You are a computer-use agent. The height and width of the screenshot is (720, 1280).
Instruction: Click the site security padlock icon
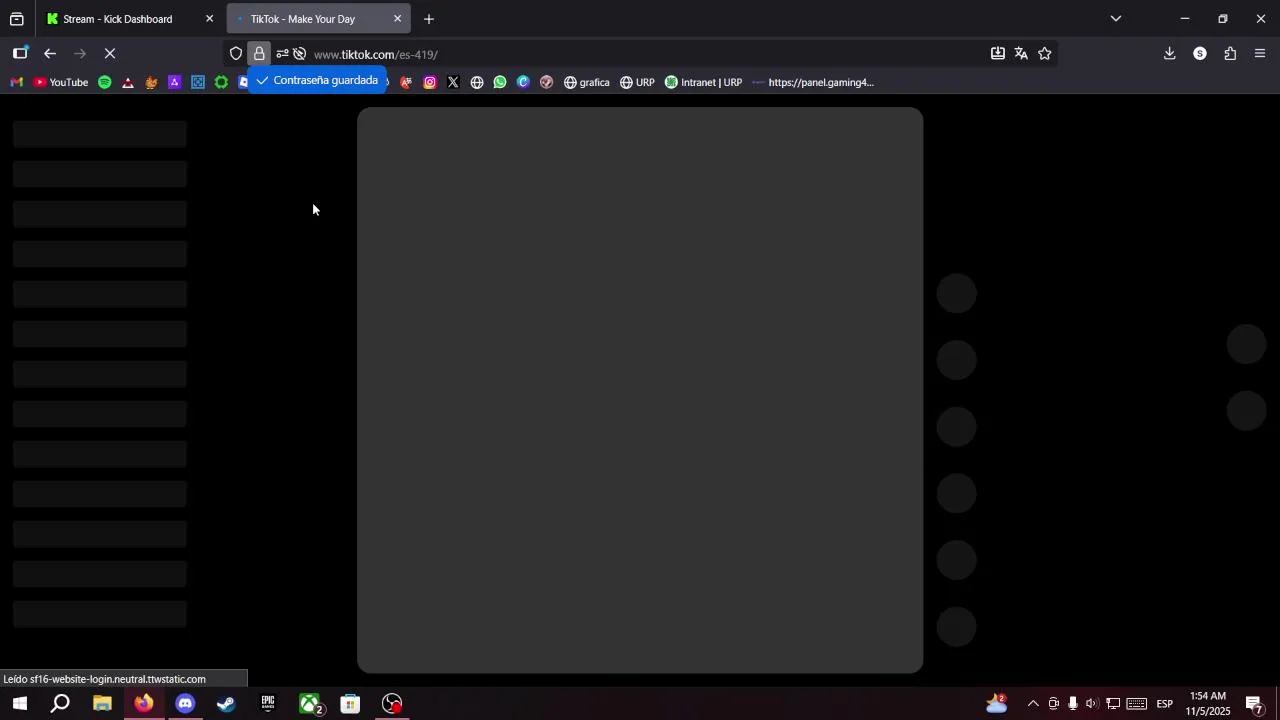[x=259, y=54]
